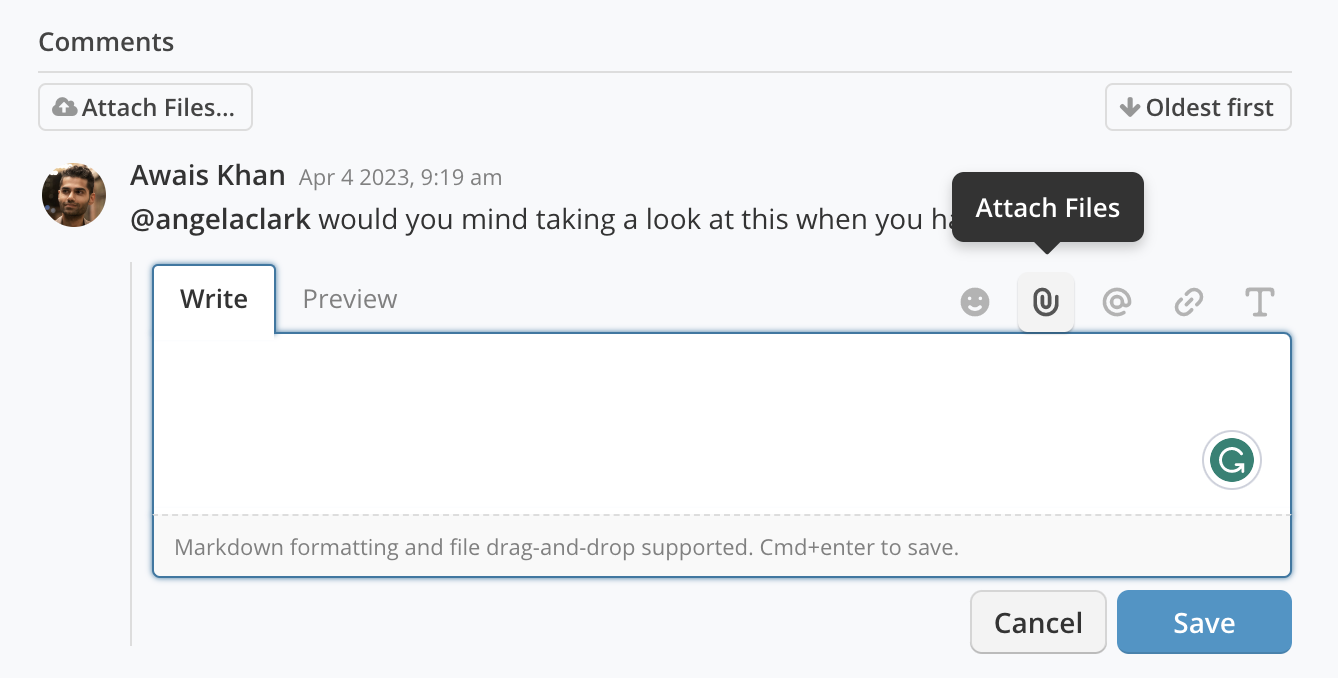Click Awais Khan's profile avatar
Viewport: 1338px width, 678px height.
point(74,195)
